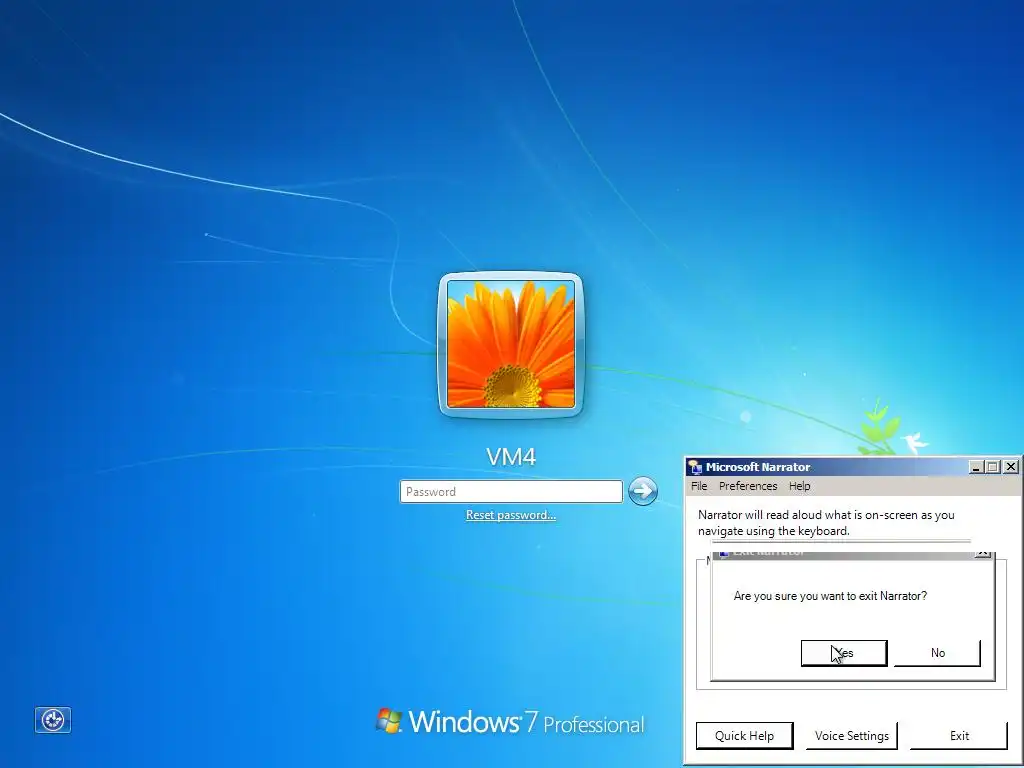Close the Microsoft Narrator window
The height and width of the screenshot is (768, 1024).
click(1010, 467)
